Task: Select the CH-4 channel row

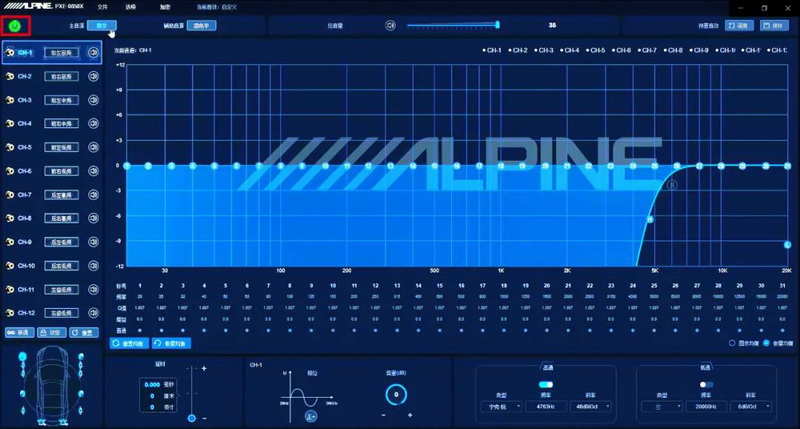Action: pyautogui.click(x=52, y=123)
